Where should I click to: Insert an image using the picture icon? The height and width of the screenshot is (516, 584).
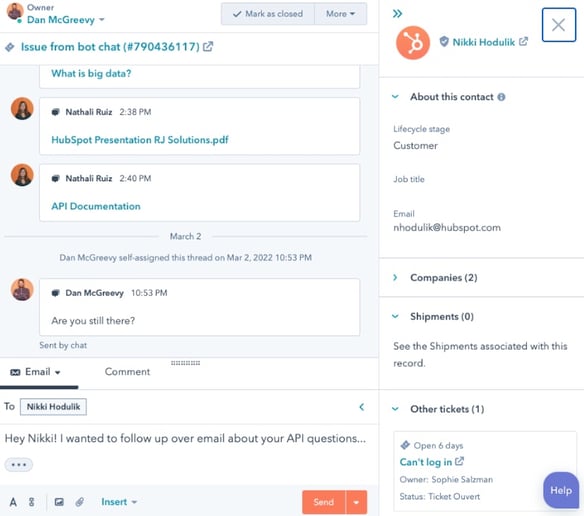coord(59,502)
